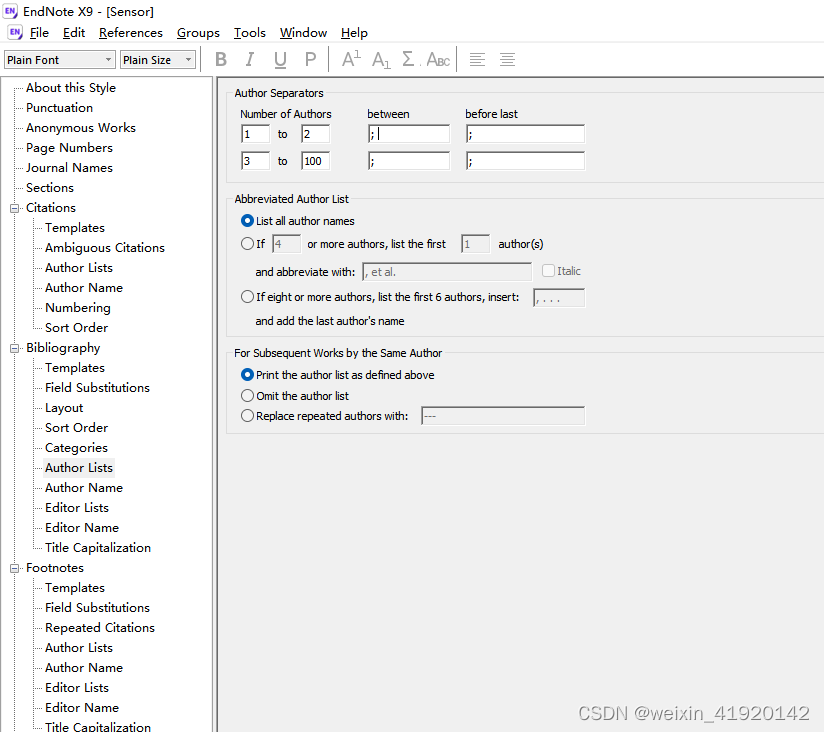Screen dimensions: 824x732
Task: Open the Tools menu
Action: [x=250, y=33]
